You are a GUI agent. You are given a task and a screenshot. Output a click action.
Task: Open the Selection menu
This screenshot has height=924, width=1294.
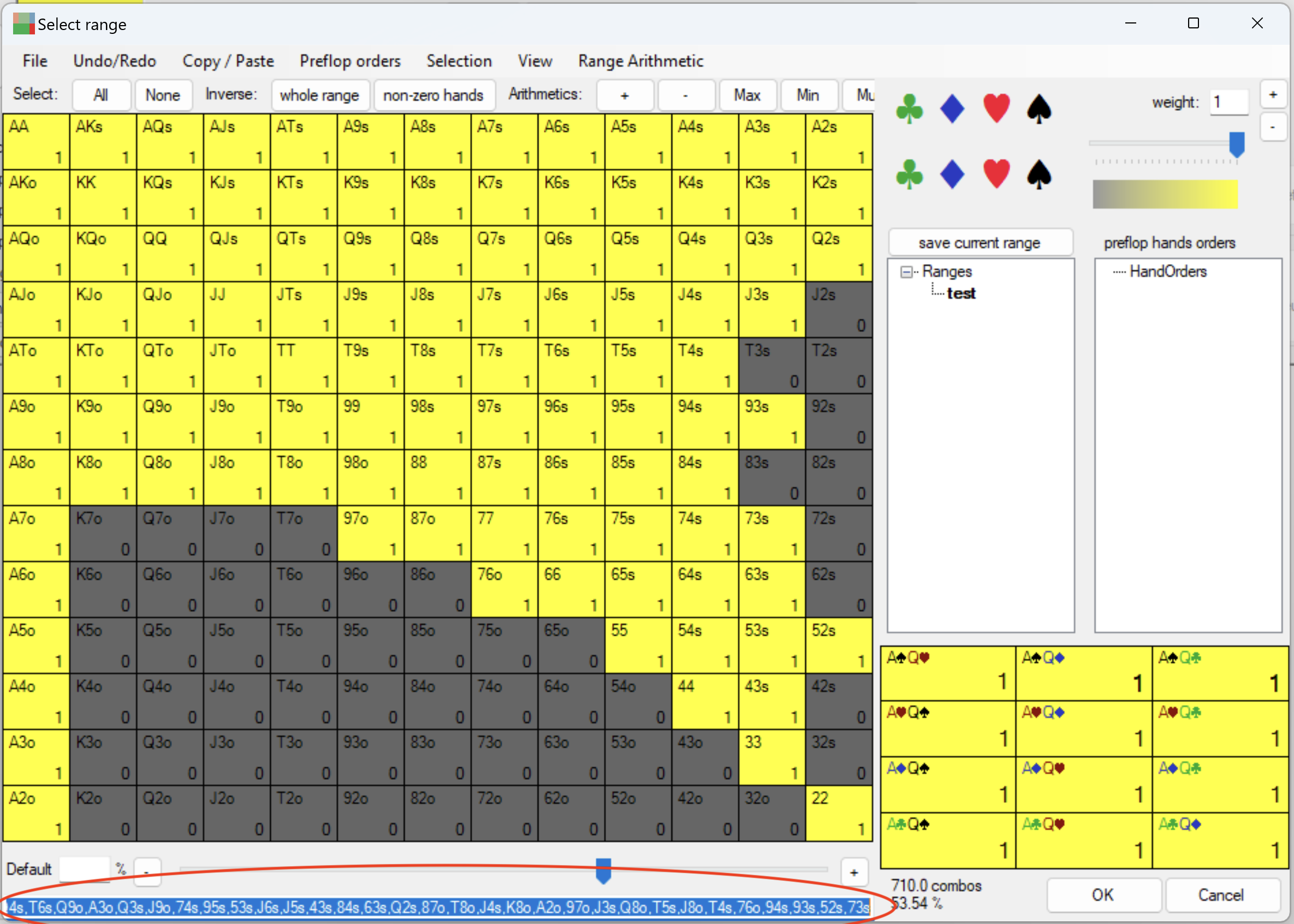coord(460,61)
